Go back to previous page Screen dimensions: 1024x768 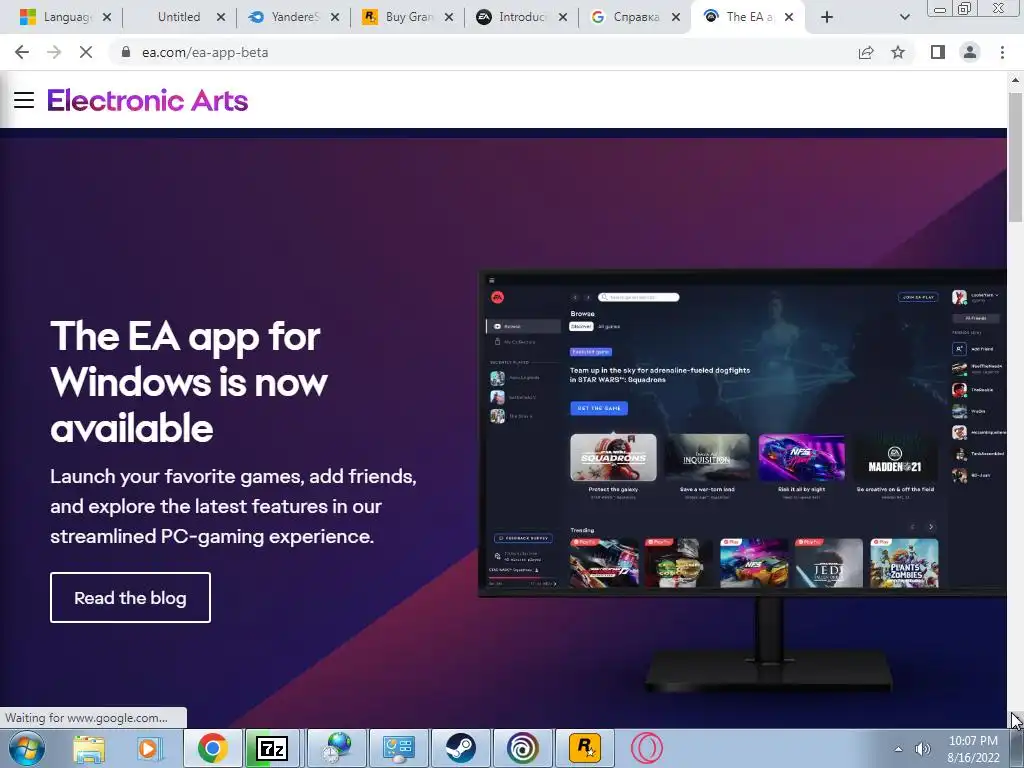(x=22, y=52)
